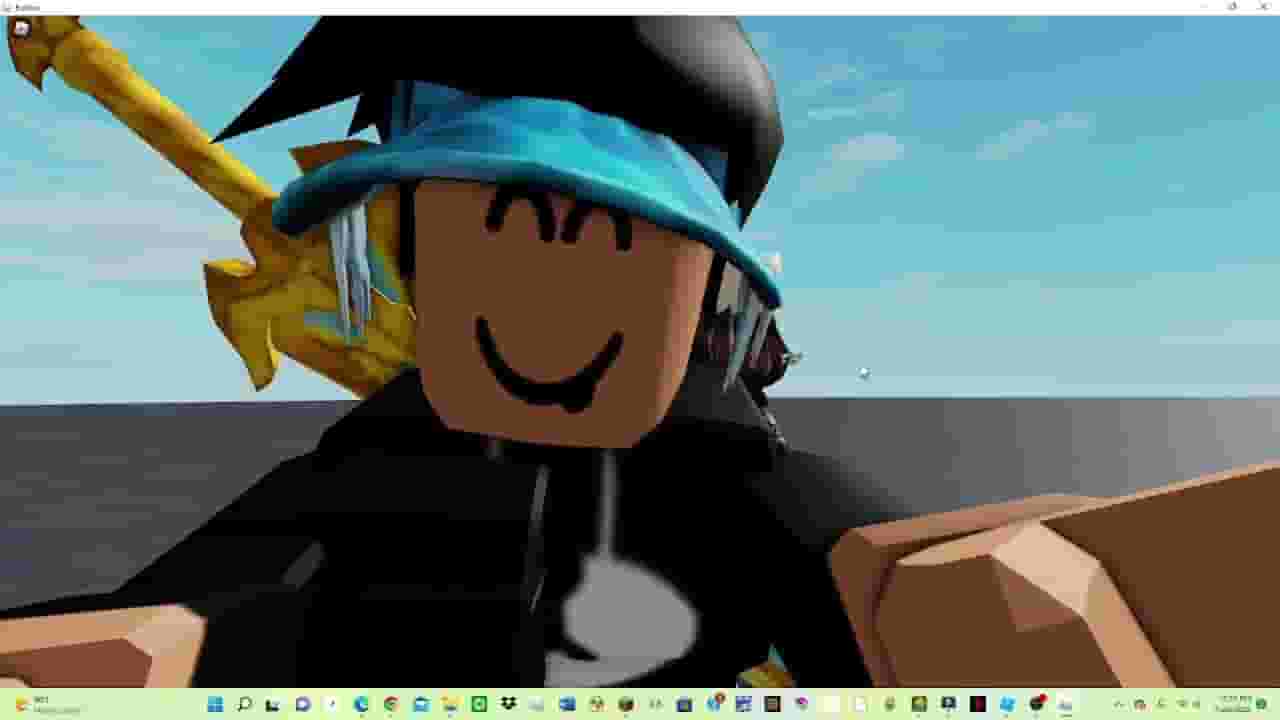Screen dimensions: 1280x720
Task: Open the Roblox menu icon in the game view
Action: tap(22, 28)
